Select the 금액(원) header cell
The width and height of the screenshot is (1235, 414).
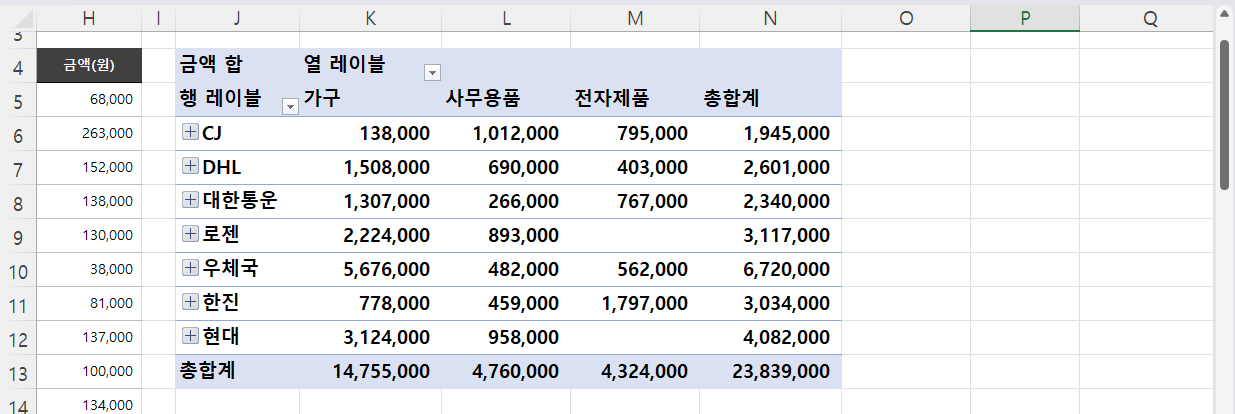click(x=89, y=66)
